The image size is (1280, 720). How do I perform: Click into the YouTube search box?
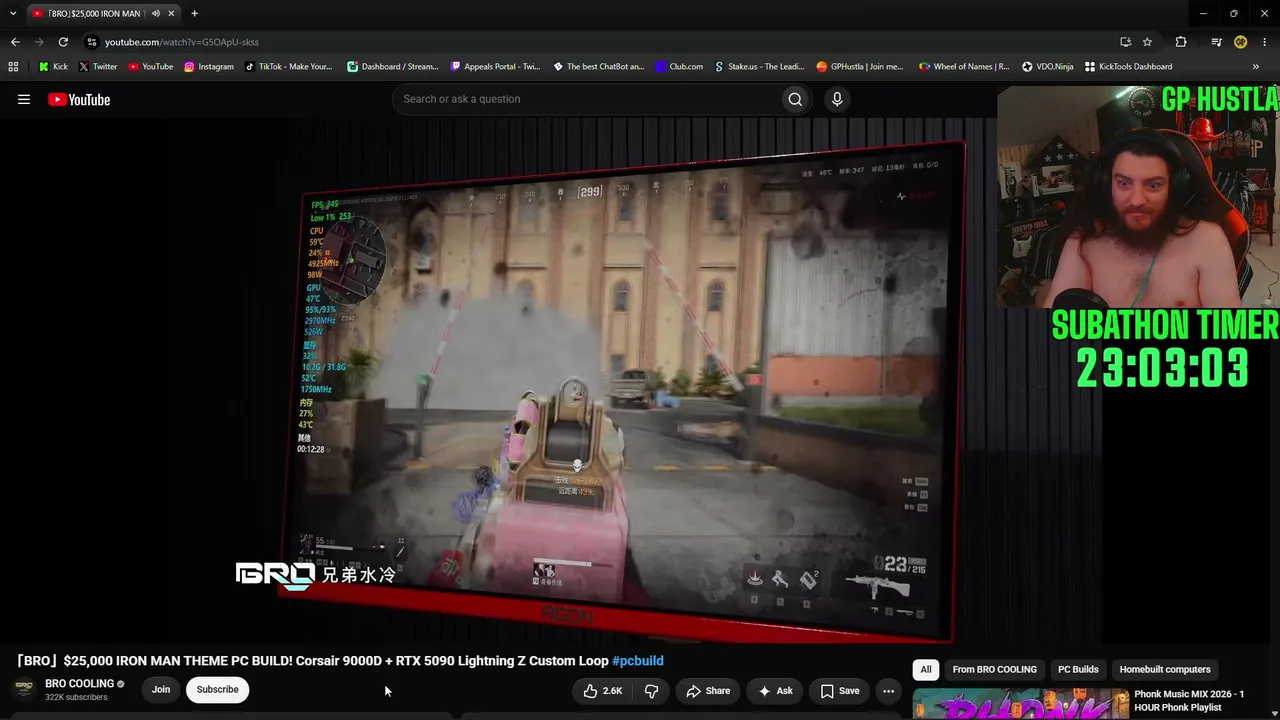586,99
